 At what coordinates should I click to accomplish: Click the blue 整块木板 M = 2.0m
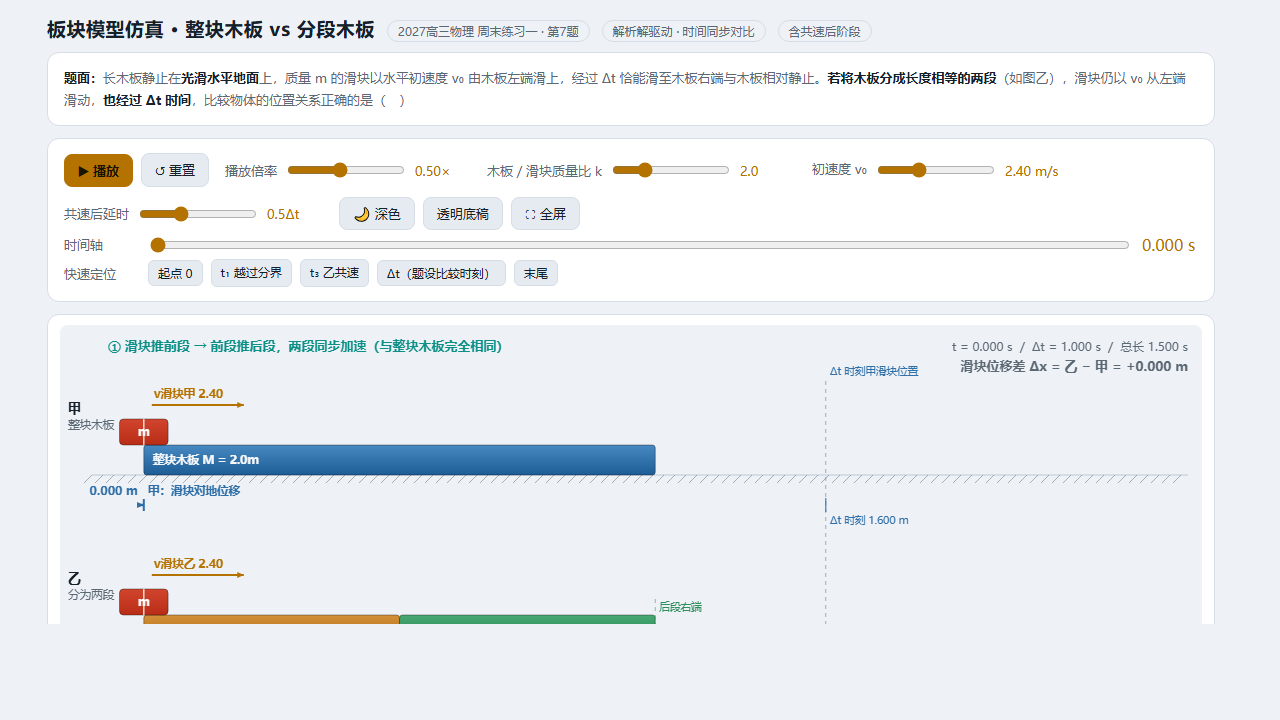[x=399, y=460]
